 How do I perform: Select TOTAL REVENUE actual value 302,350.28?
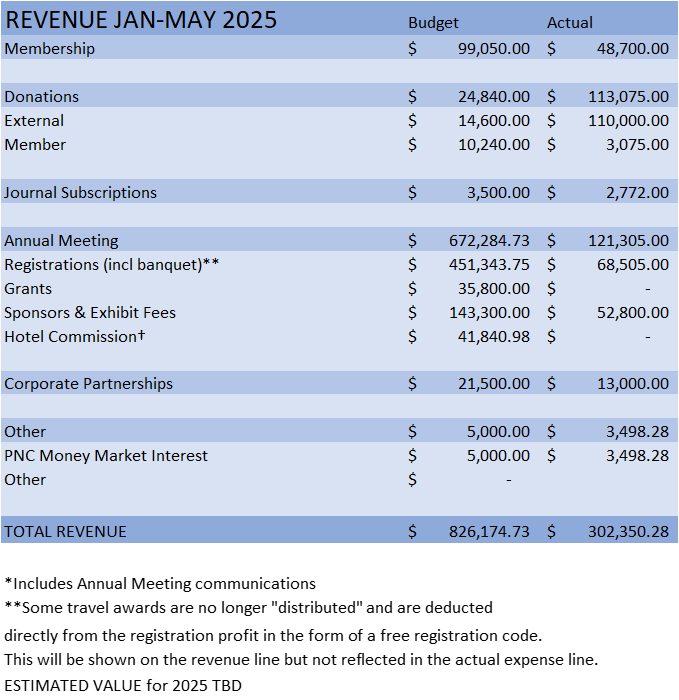628,531
